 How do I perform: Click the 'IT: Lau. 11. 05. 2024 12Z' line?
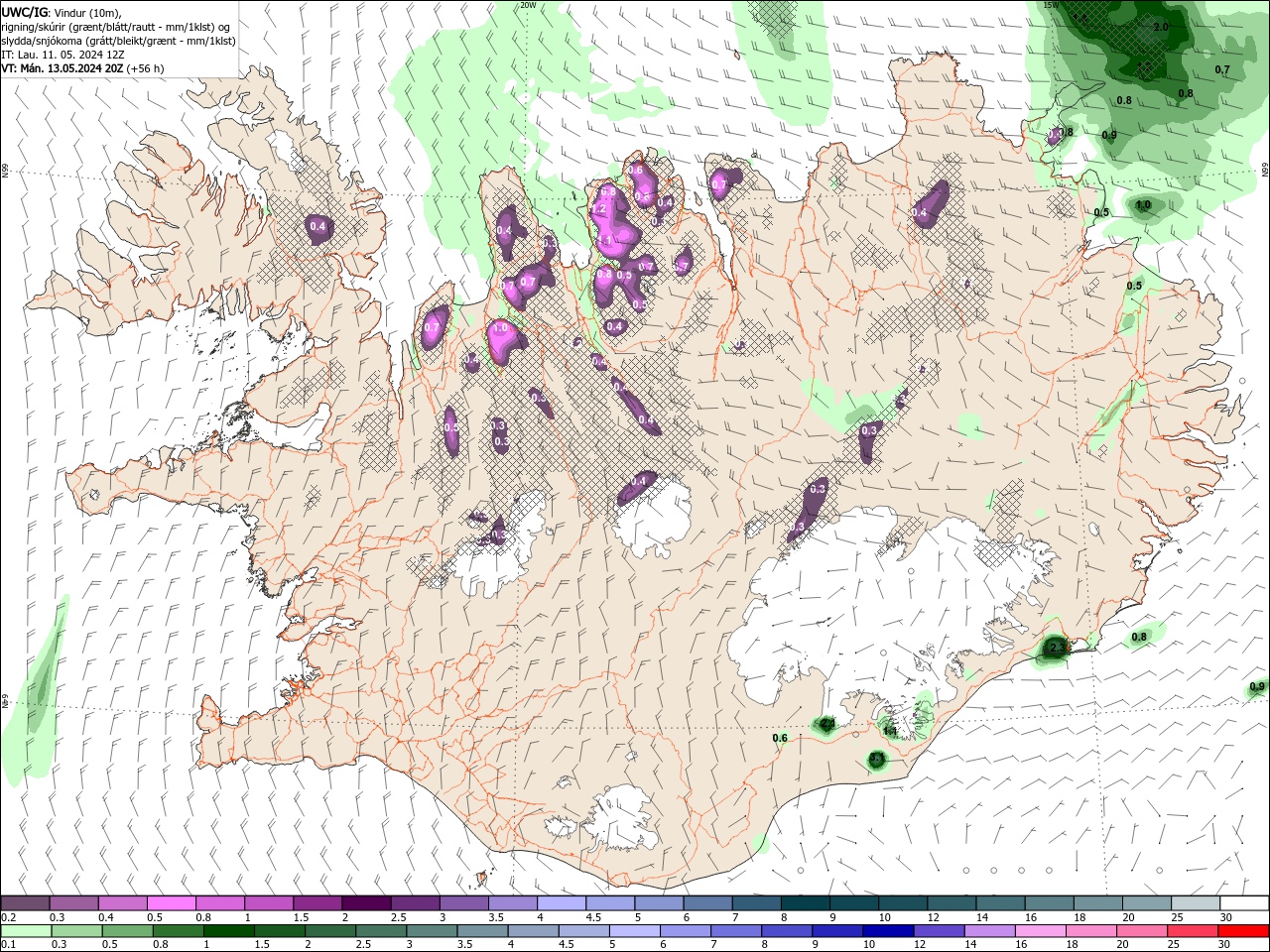click(63, 55)
